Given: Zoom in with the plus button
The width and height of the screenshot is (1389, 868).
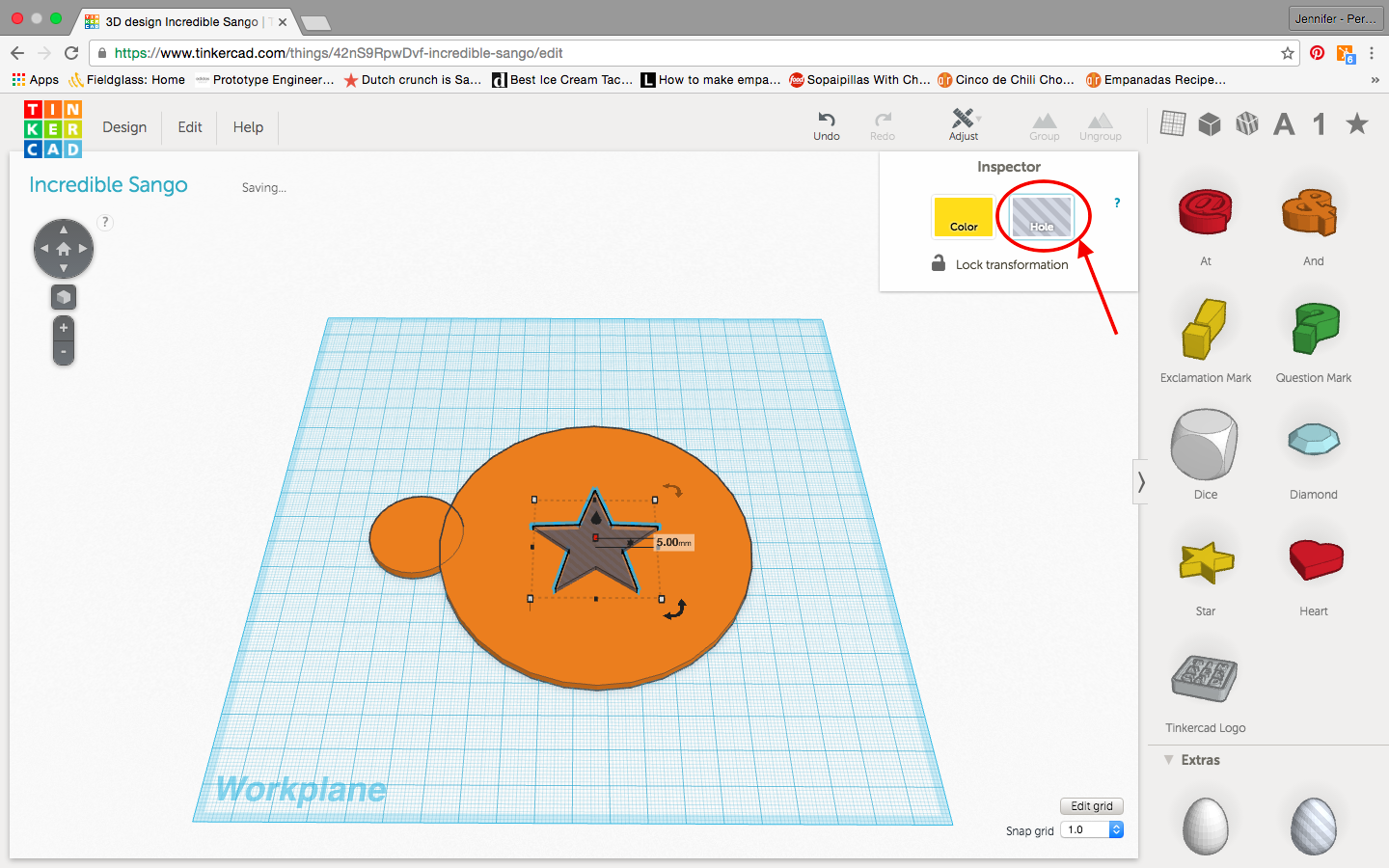Looking at the screenshot, I should pyautogui.click(x=64, y=328).
